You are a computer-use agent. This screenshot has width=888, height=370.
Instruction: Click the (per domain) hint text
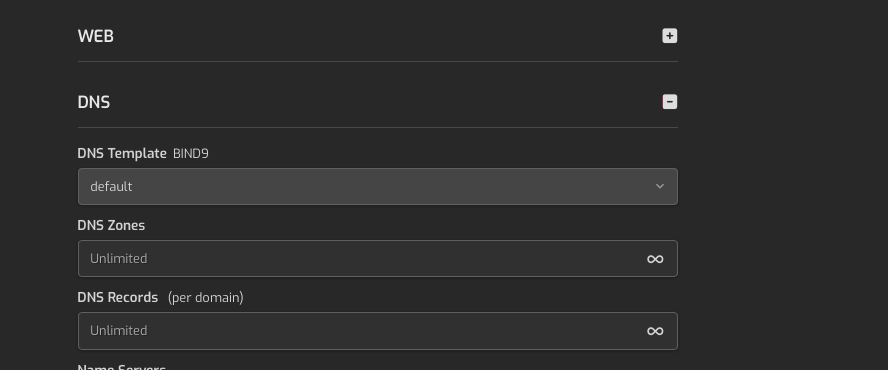click(x=206, y=297)
